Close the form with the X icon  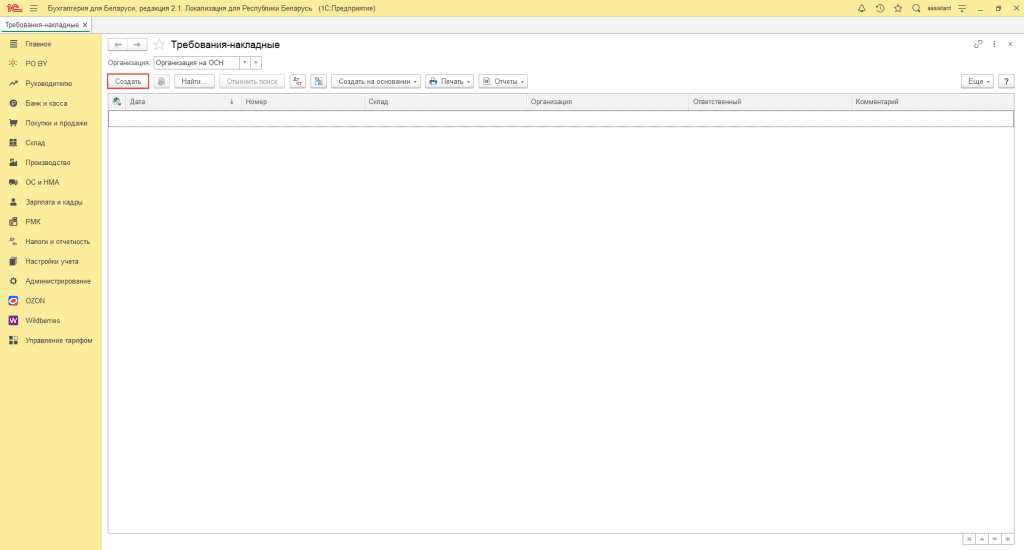[1010, 44]
